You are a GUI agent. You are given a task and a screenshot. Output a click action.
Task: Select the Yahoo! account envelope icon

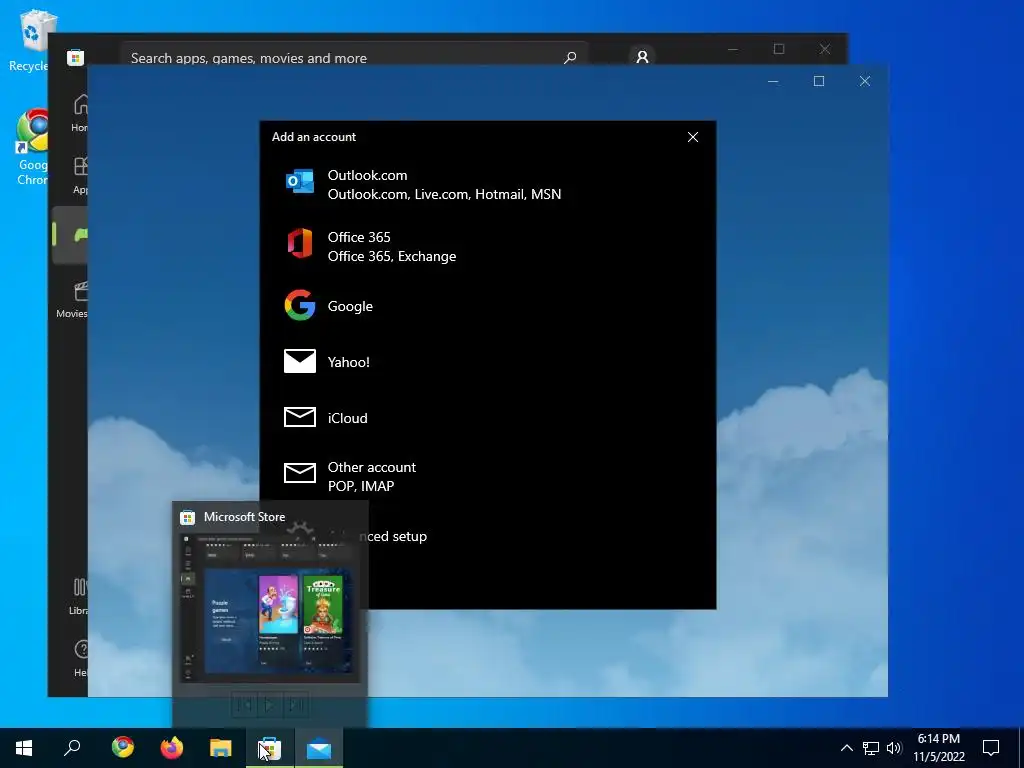(x=300, y=361)
